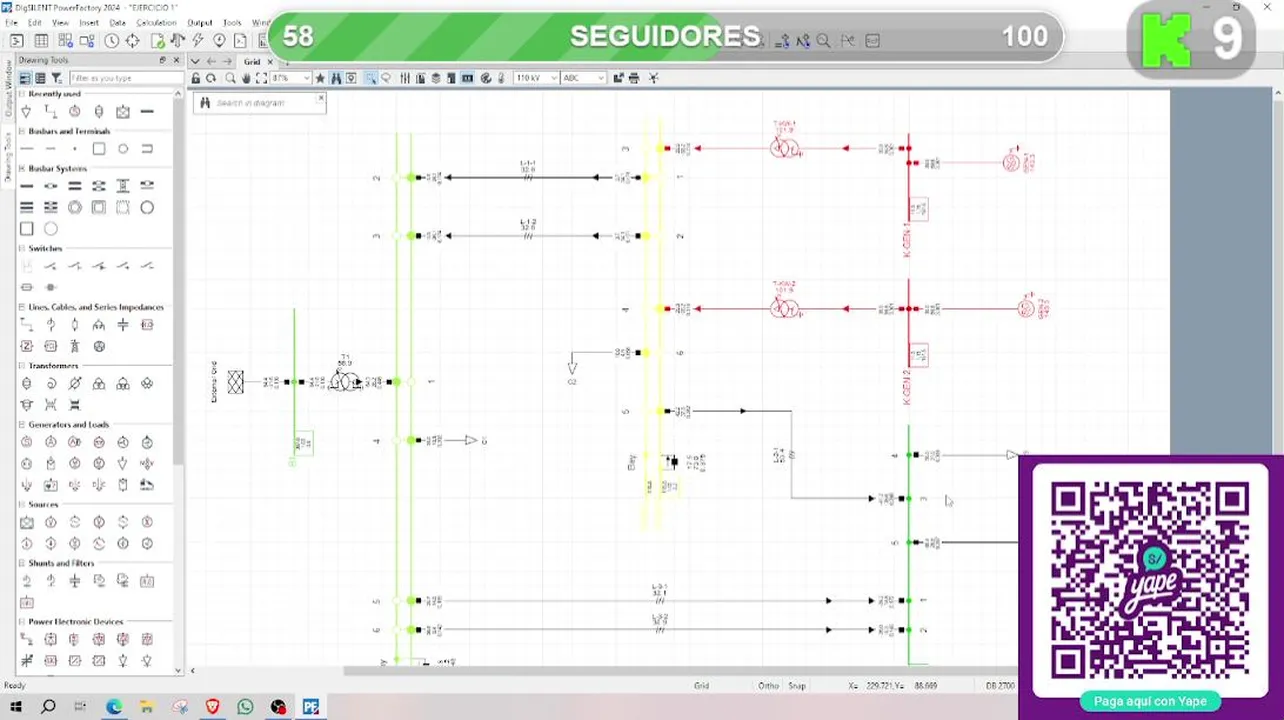Viewport: 1284px width, 720px height.
Task: Open WhatsApp from the taskbar
Action: point(245,707)
